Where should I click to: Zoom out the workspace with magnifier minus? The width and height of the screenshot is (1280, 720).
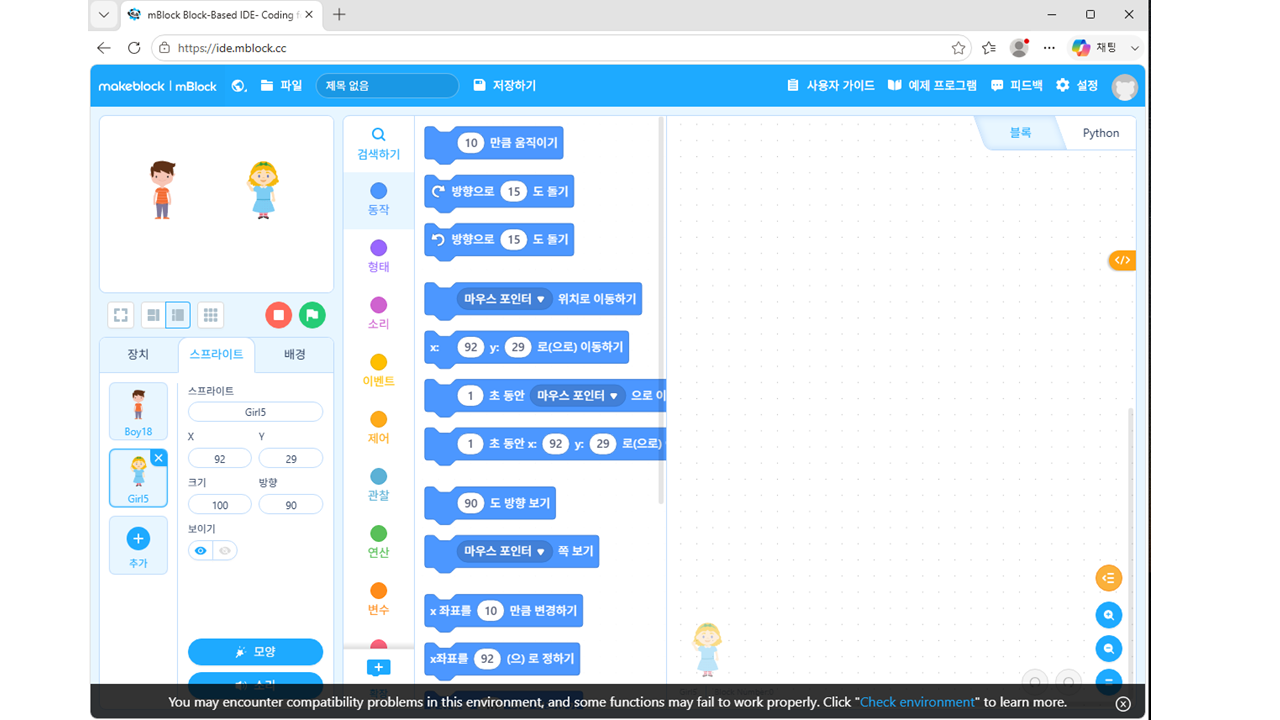pyautogui.click(x=1109, y=648)
